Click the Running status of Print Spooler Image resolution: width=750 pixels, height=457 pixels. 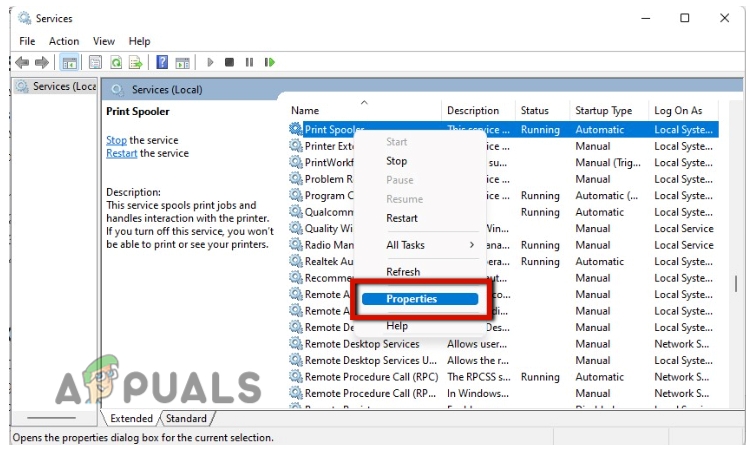(540, 129)
